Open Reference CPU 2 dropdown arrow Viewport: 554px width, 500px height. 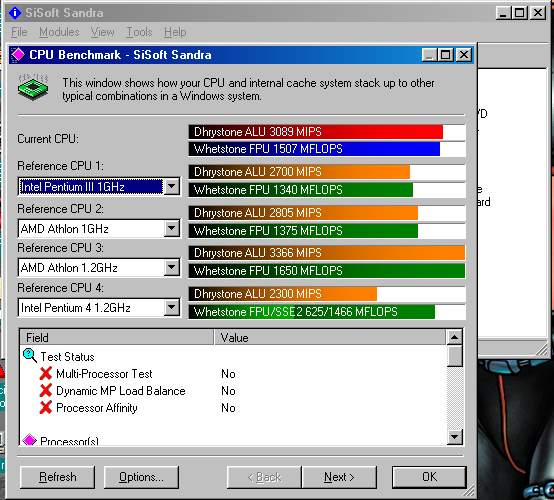click(x=172, y=228)
